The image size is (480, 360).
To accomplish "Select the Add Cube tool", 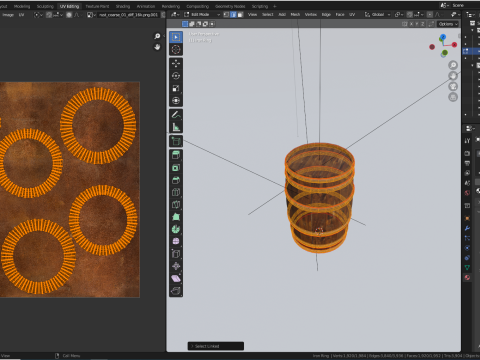I will click(176, 141).
